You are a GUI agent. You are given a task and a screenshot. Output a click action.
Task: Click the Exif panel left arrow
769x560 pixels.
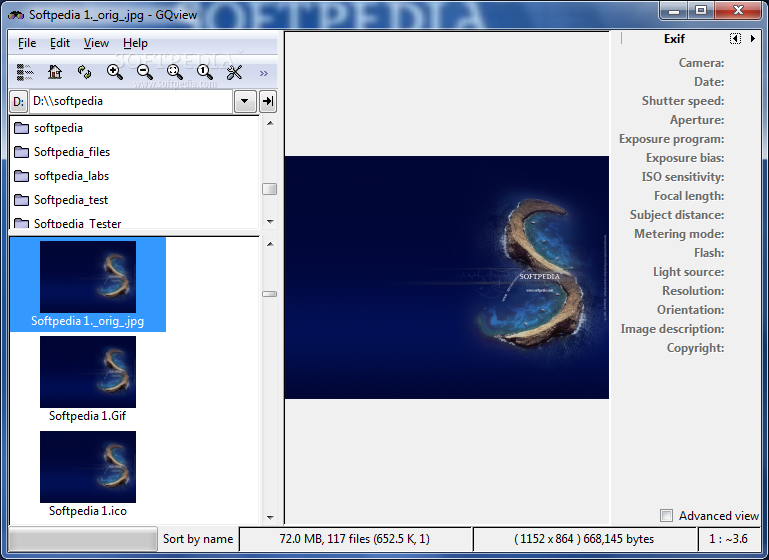(735, 38)
